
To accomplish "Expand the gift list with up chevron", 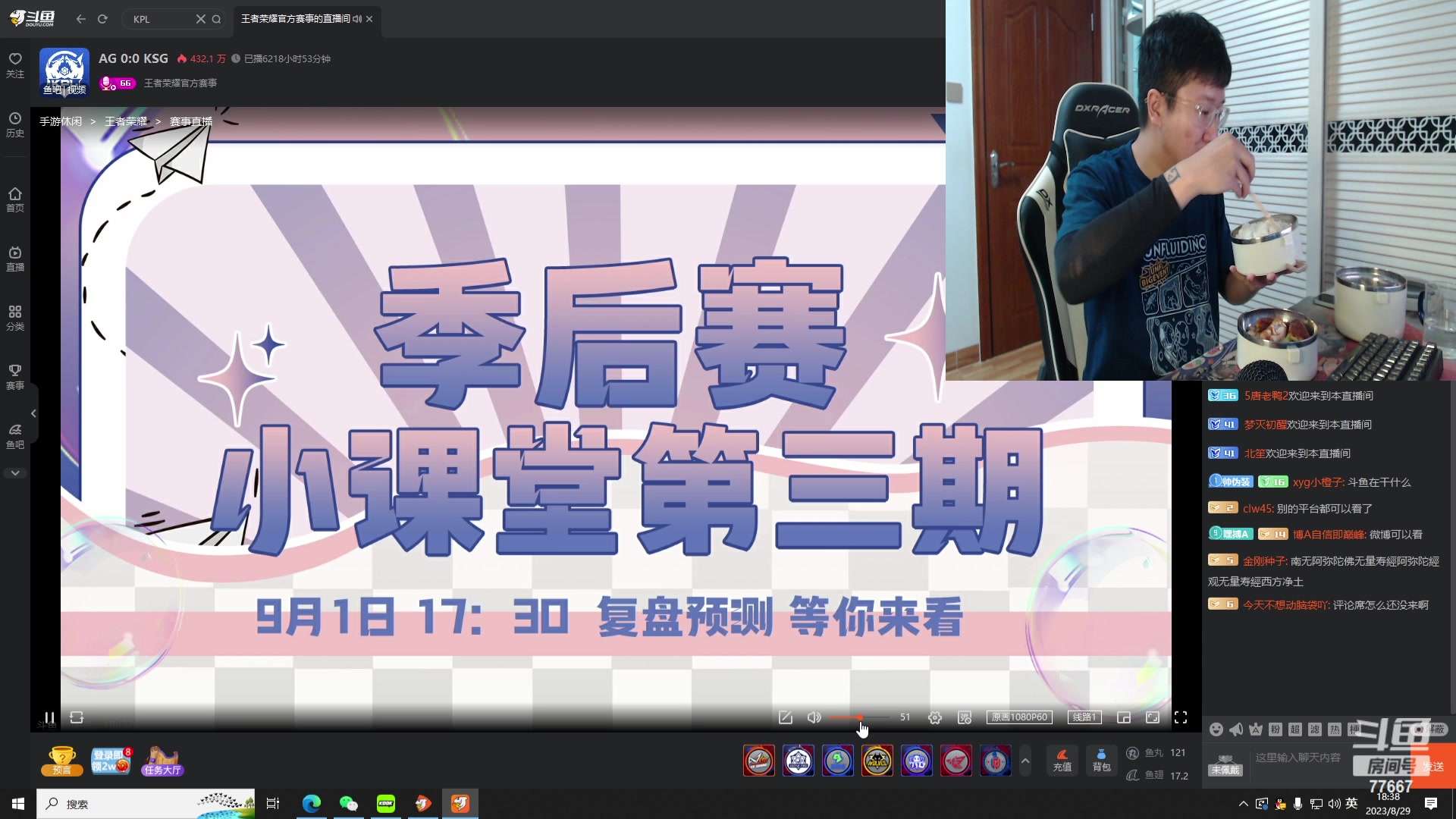I will 1025,760.
